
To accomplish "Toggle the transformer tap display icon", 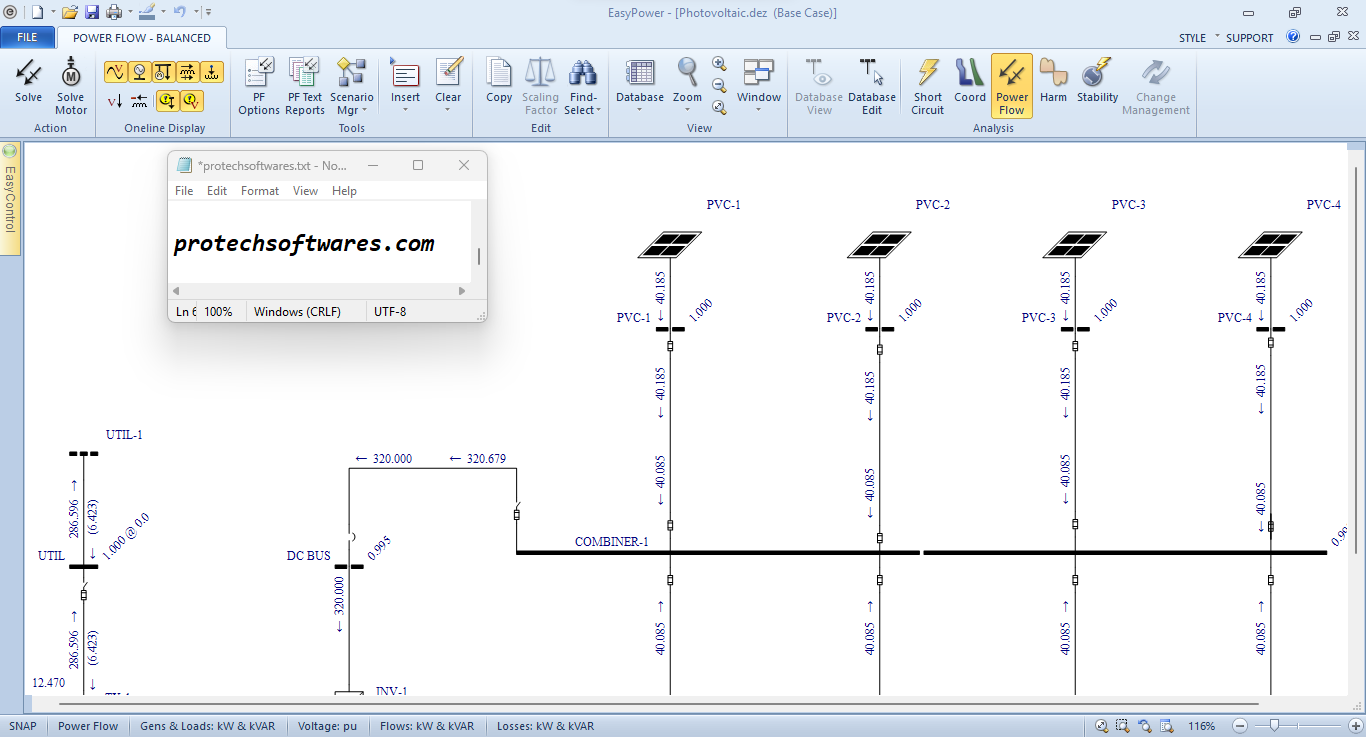I will coord(139,100).
